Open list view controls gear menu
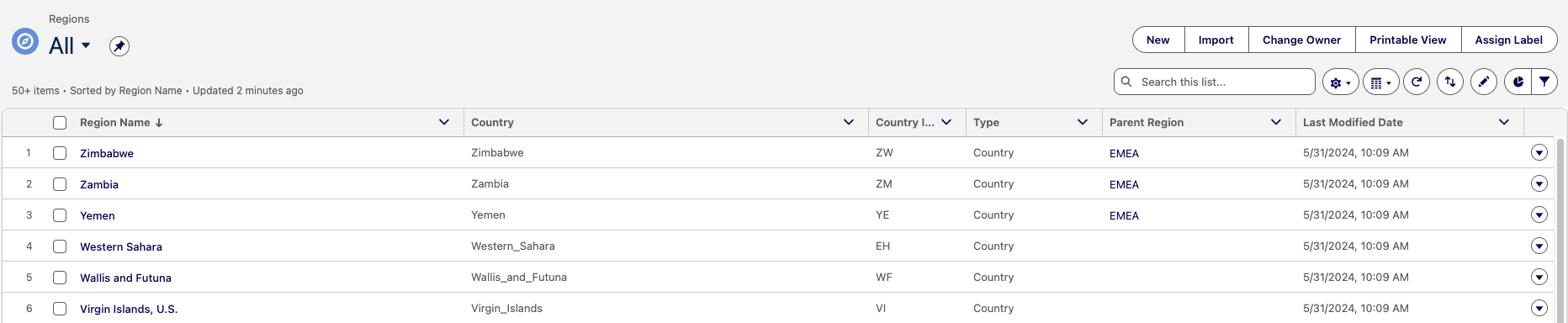Image resolution: width=1568 pixels, height=323 pixels. 1340,82
